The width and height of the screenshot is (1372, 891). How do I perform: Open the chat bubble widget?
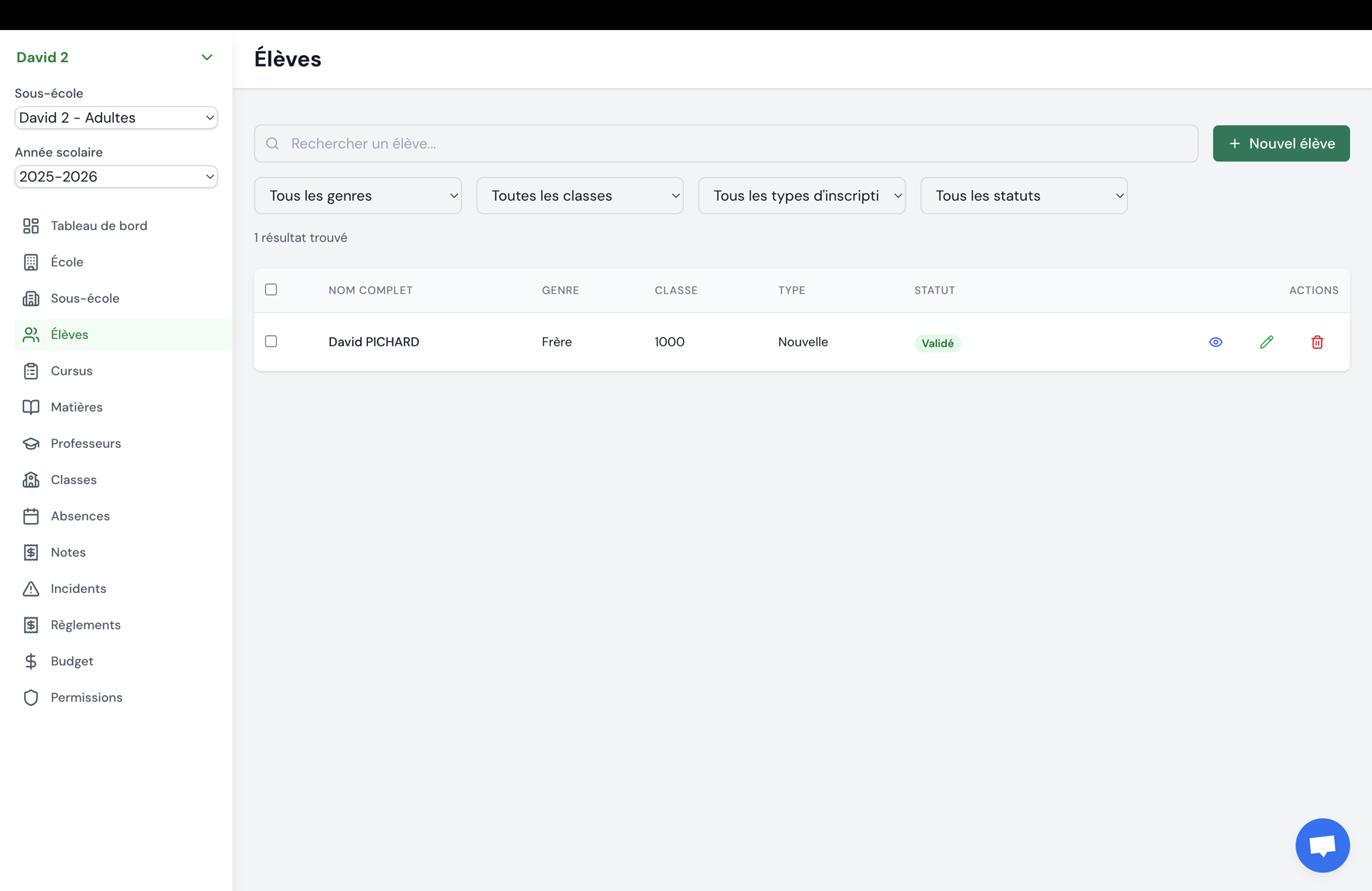[x=1322, y=845]
